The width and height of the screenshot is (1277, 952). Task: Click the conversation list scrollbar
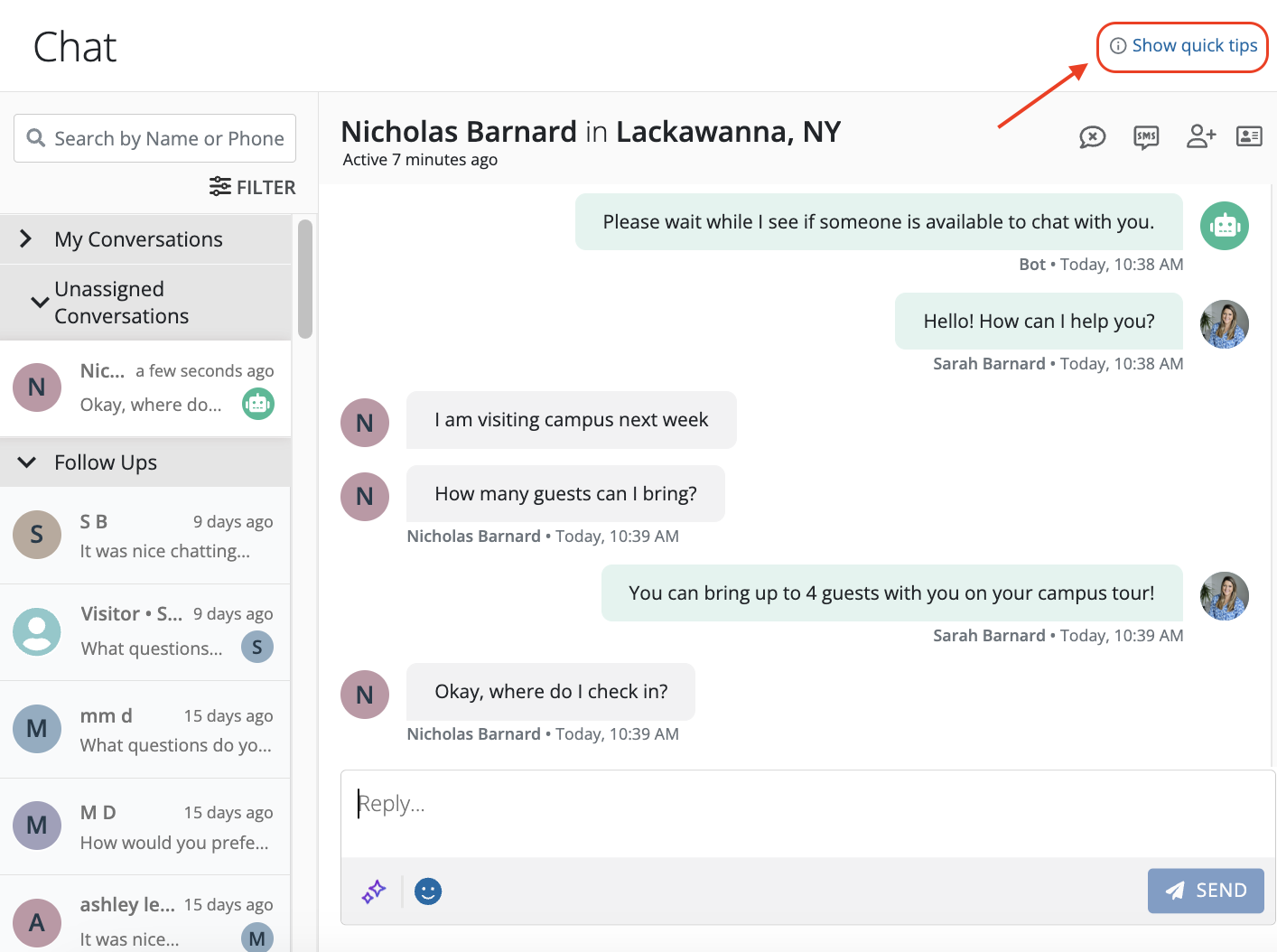(305, 278)
